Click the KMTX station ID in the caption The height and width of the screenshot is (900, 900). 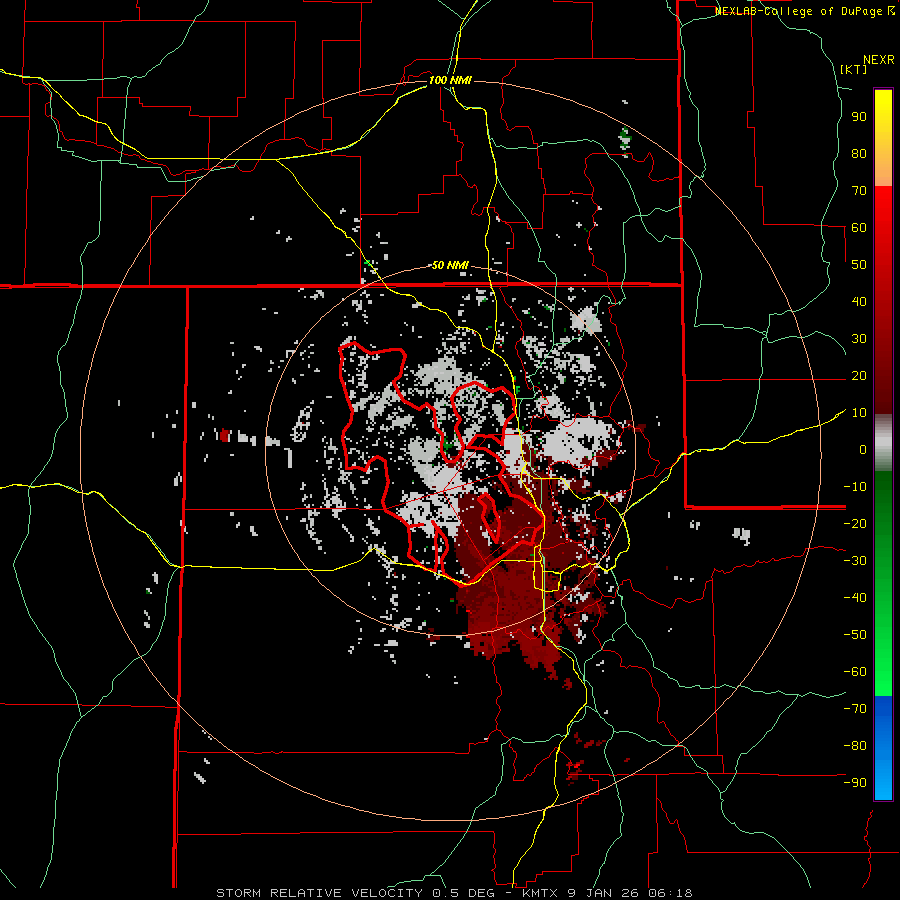coord(542,893)
